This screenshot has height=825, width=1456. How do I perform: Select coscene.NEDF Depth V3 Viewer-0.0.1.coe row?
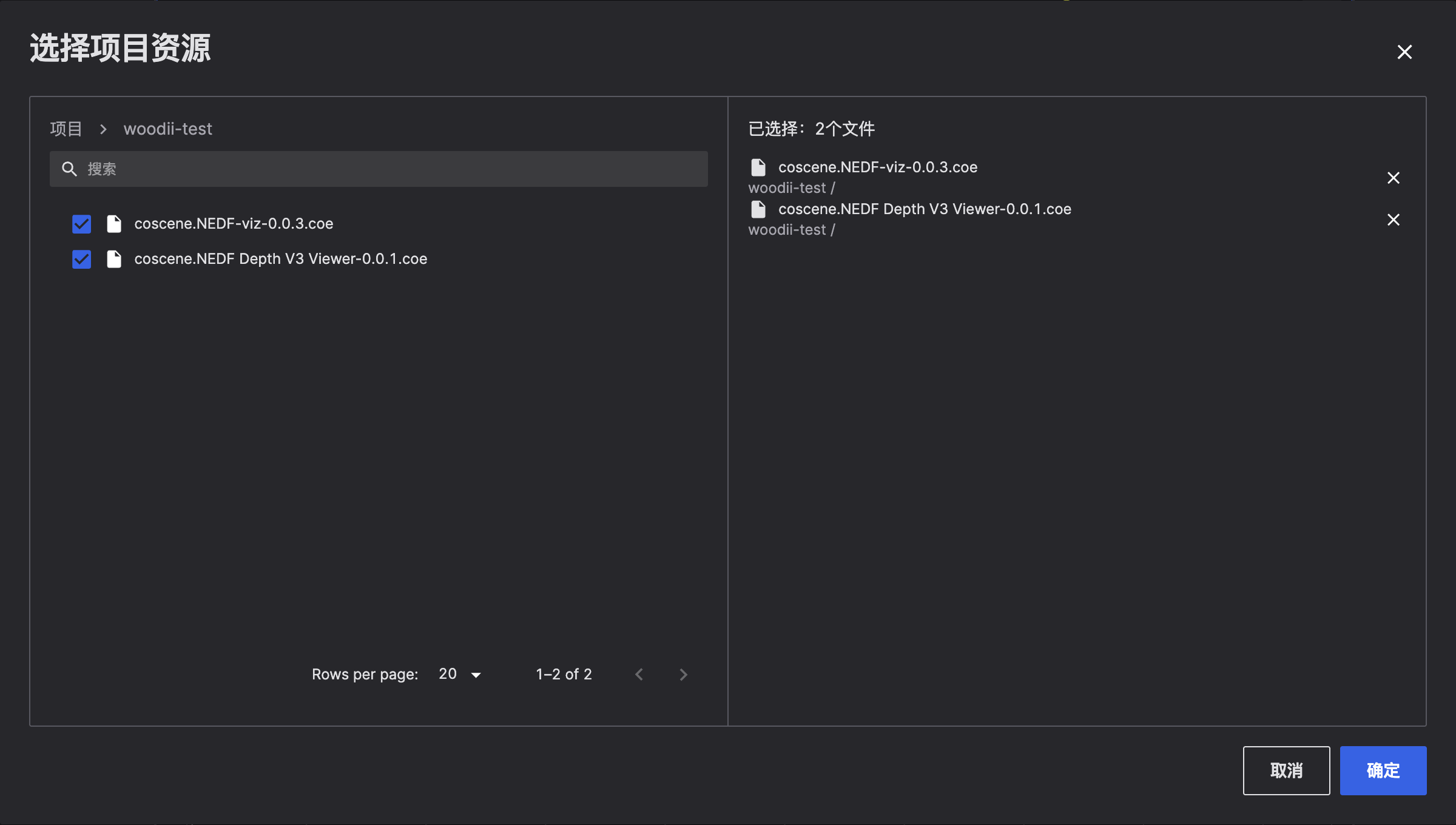point(281,259)
